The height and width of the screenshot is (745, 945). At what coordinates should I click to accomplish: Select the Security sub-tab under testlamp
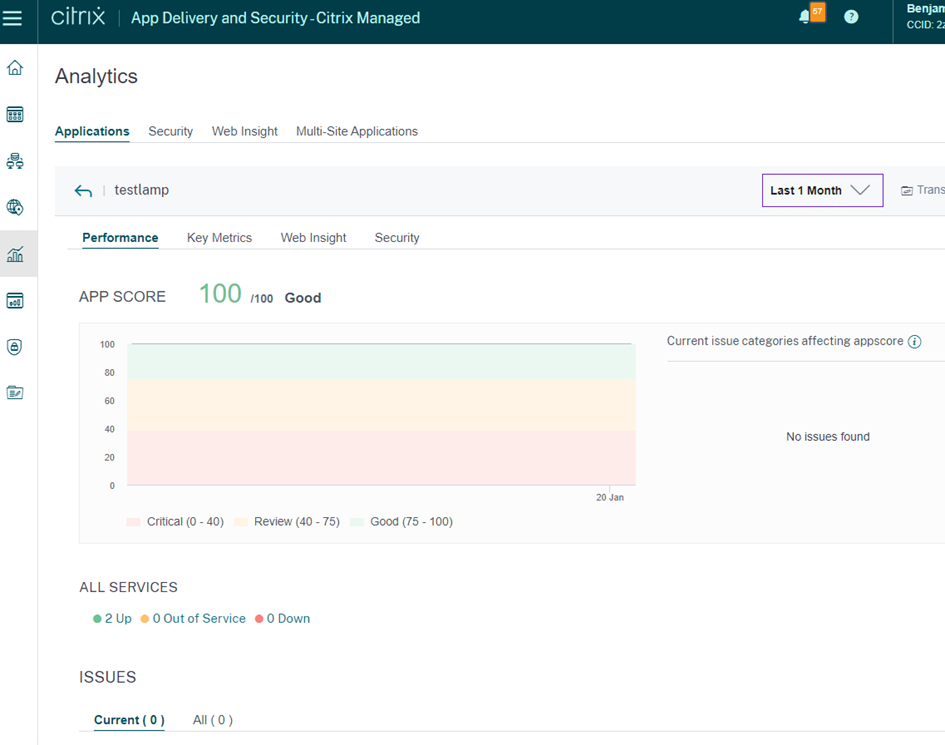point(397,237)
